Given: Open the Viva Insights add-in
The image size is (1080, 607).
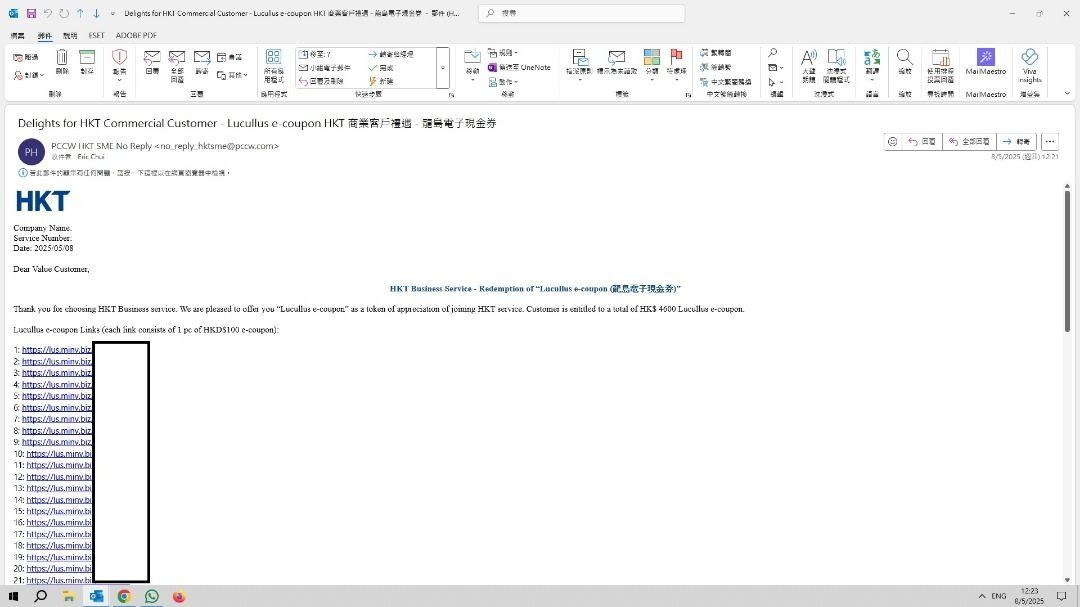Looking at the screenshot, I should click(1030, 65).
